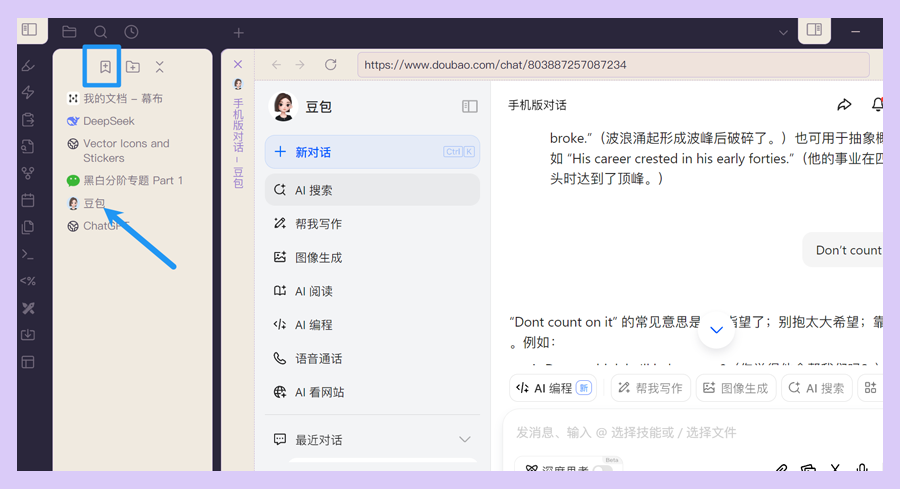Open the 豆包 bookmark
Screen dimensions: 900x489
(x=87, y=203)
